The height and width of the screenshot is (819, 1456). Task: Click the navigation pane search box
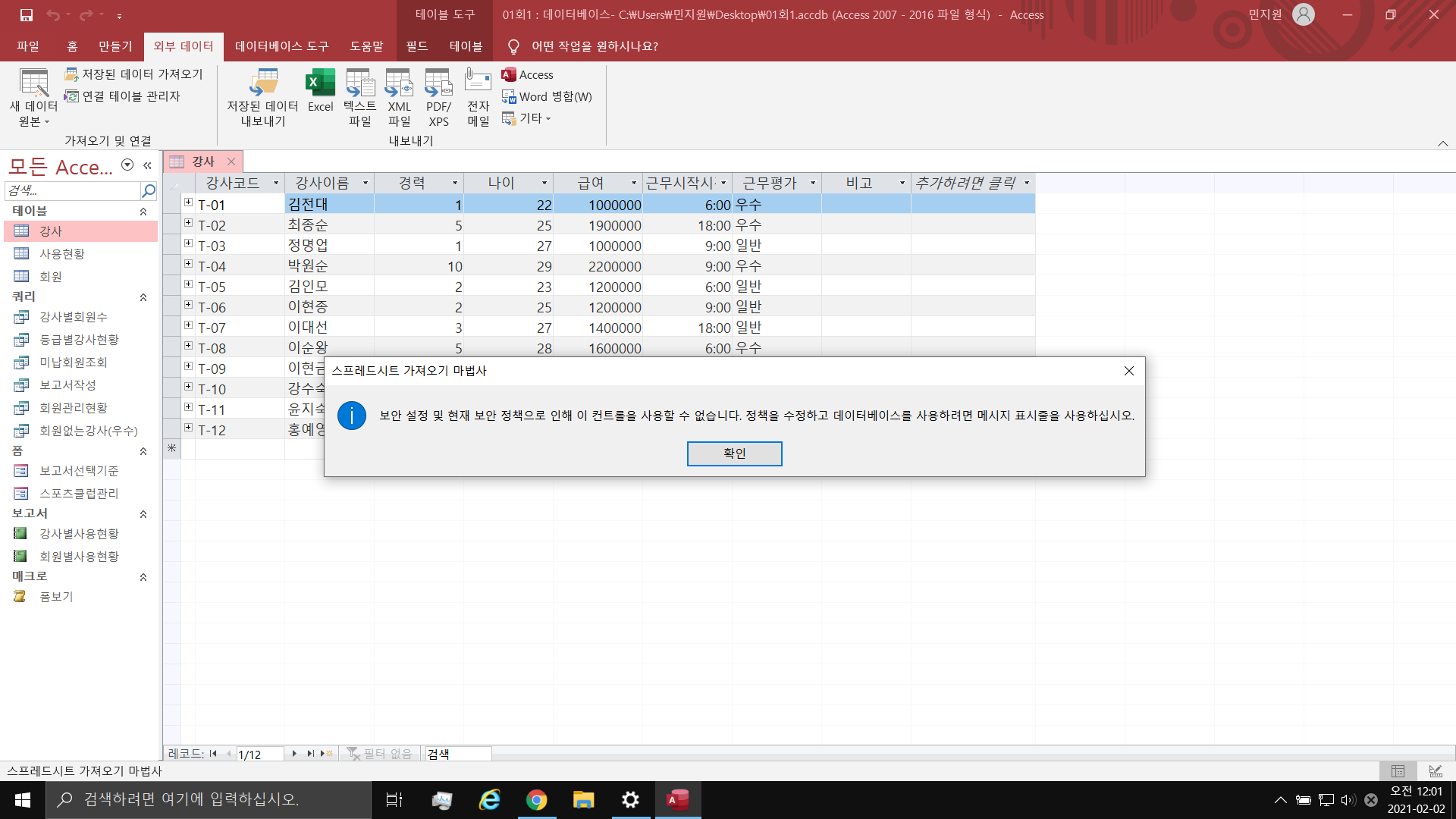click(x=73, y=190)
